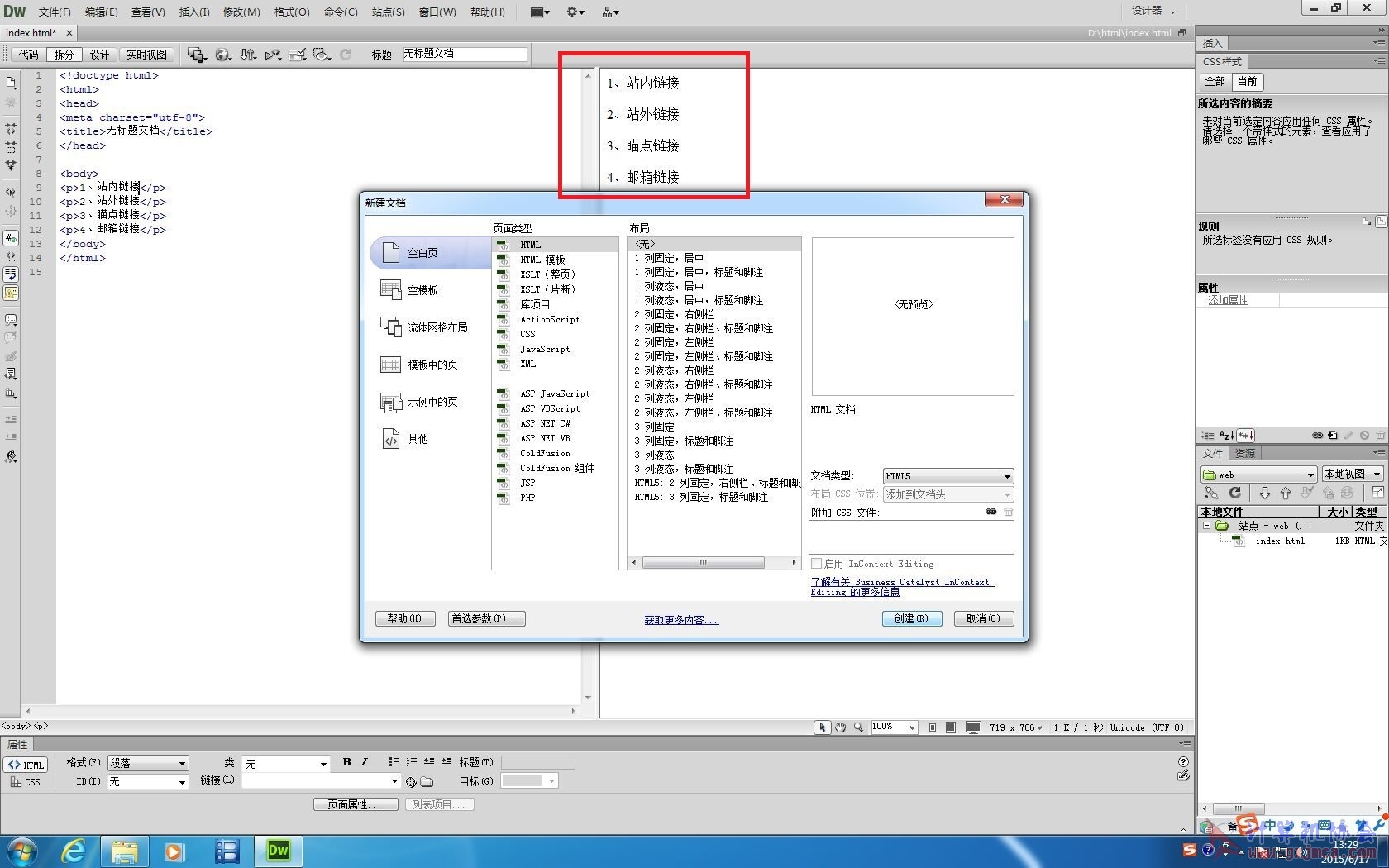Click the 获取更多内容... link
The width and height of the screenshot is (1389, 868).
681,620
